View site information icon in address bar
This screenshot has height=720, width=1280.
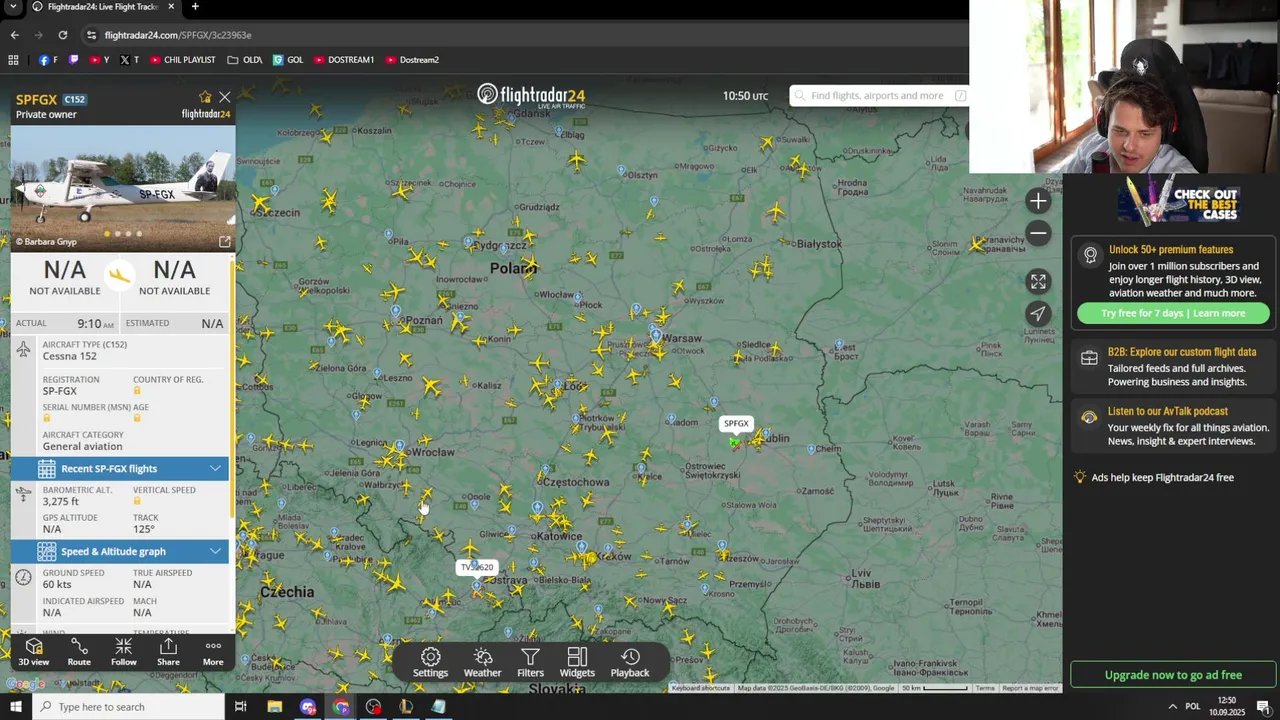point(91,35)
